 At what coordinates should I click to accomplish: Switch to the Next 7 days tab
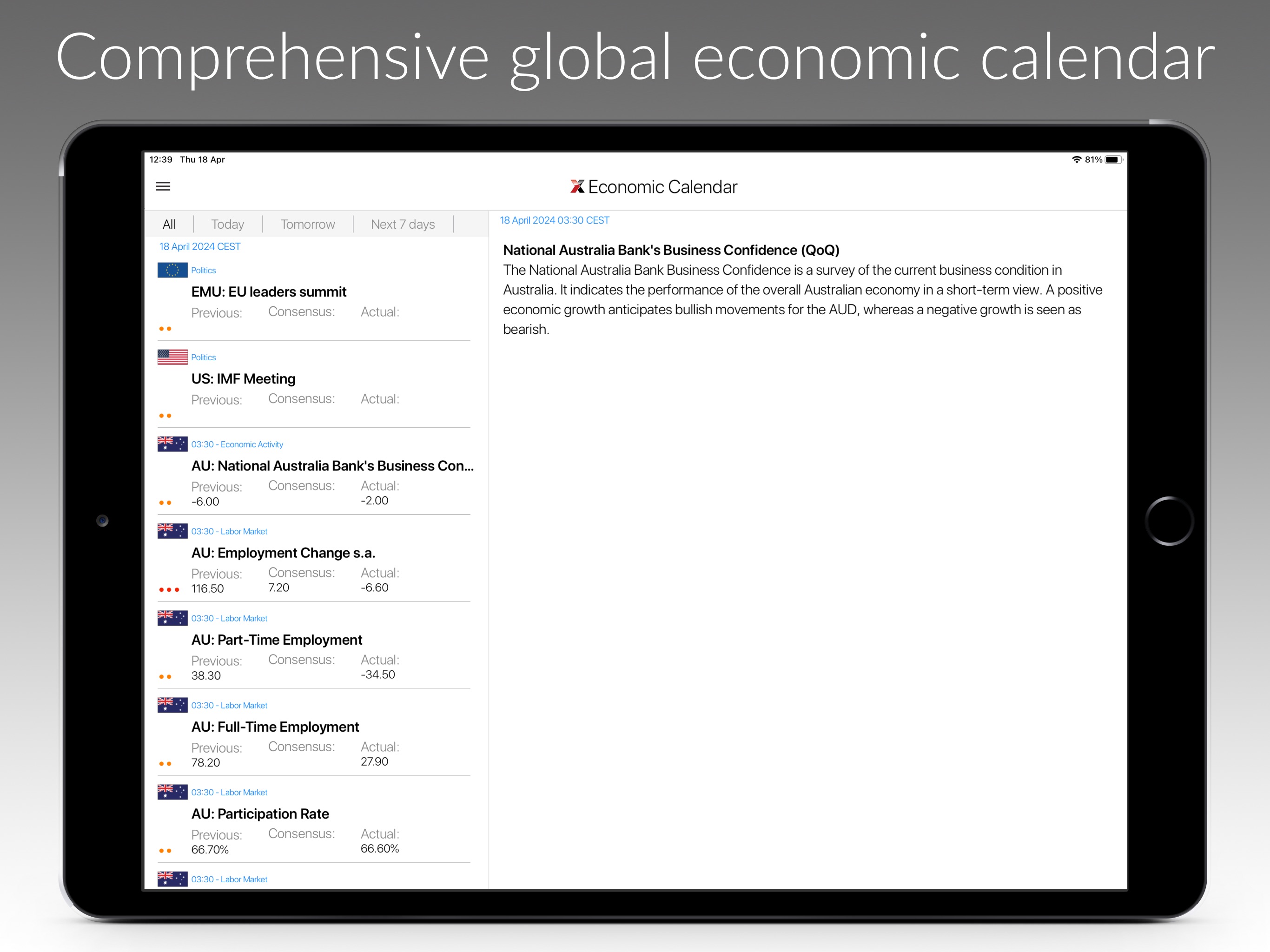click(403, 225)
